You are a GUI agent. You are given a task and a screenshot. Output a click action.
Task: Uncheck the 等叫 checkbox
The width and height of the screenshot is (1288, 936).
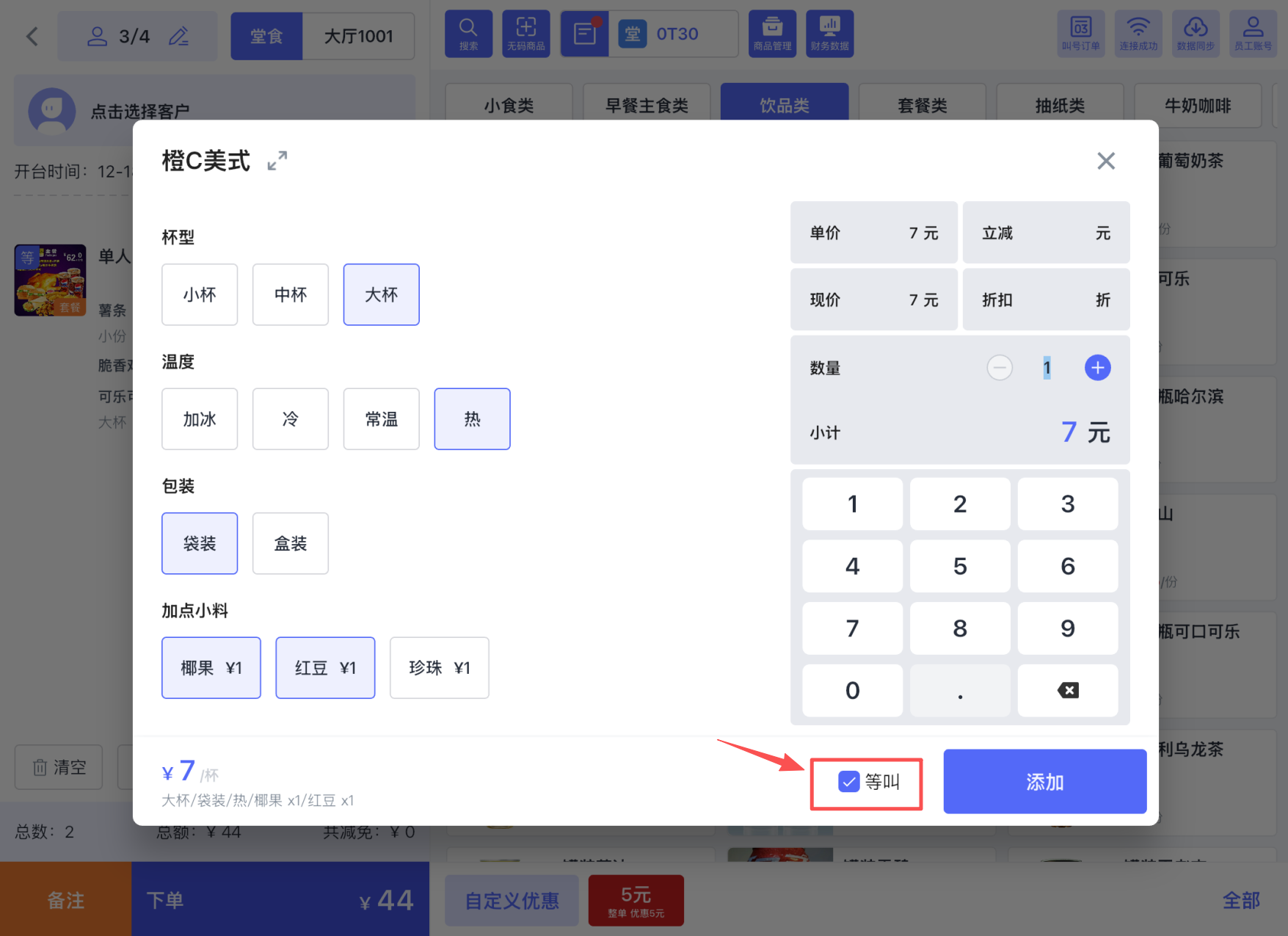(x=848, y=782)
